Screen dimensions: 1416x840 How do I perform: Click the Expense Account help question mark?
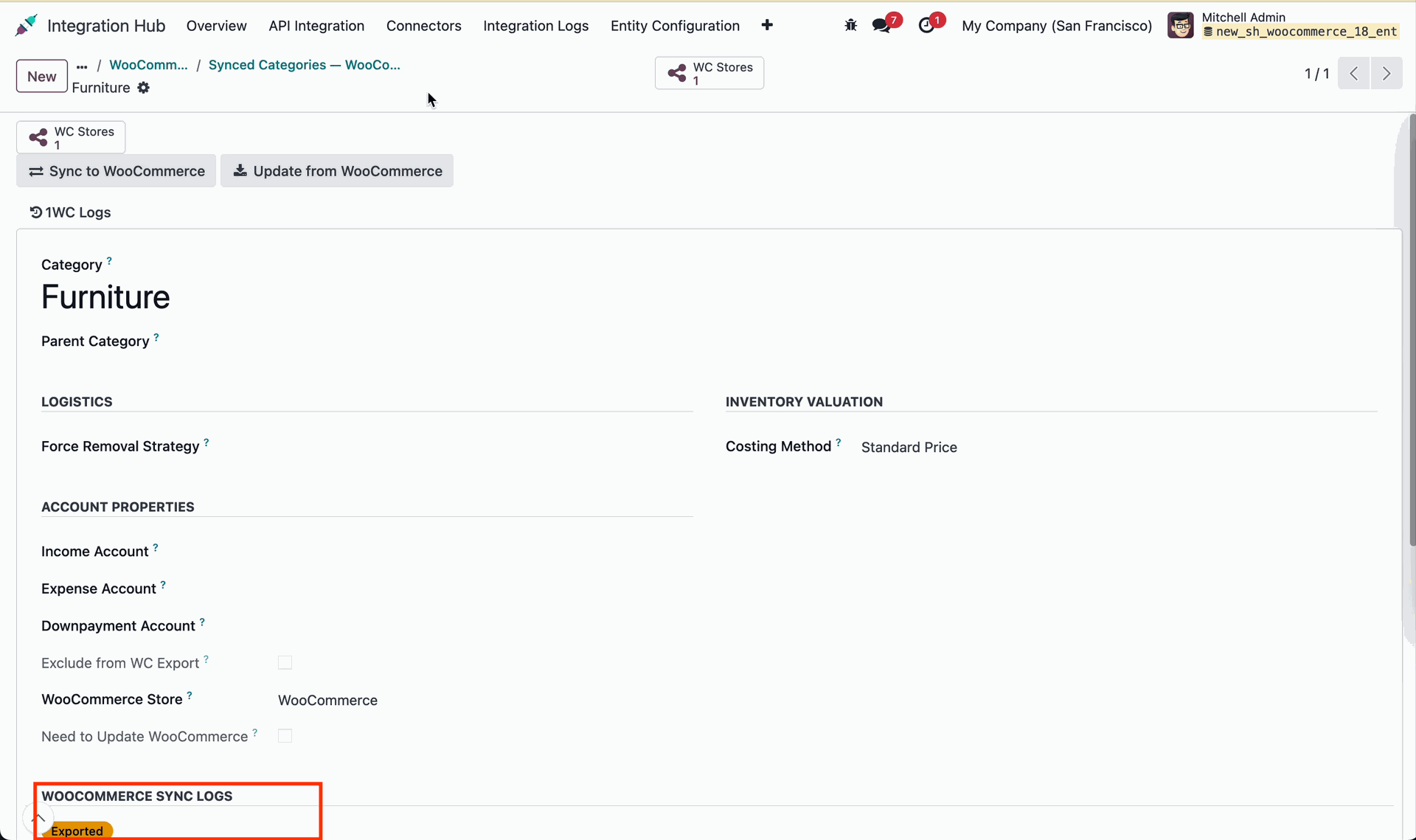(163, 584)
